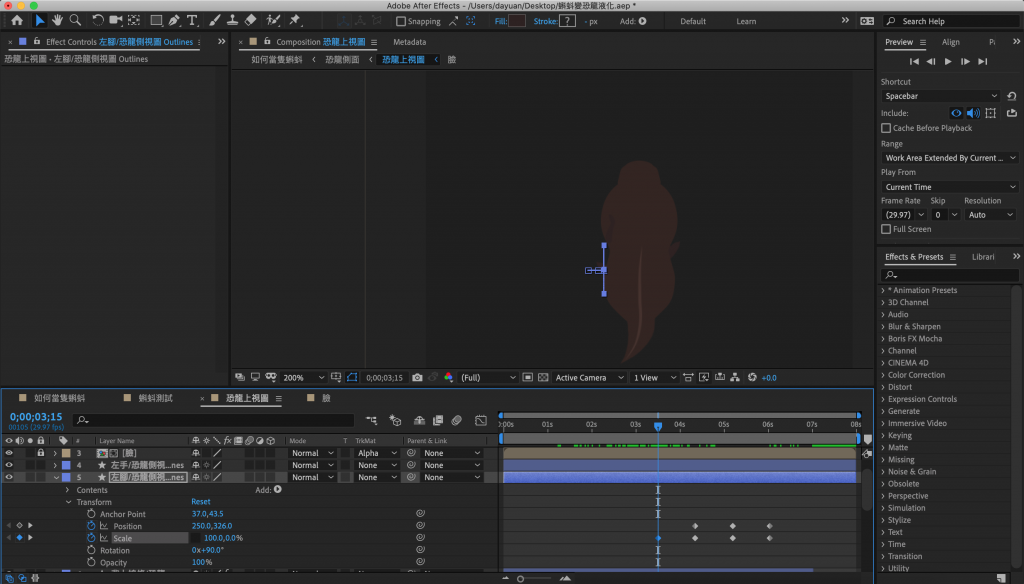1024x584 pixels.
Task: Click the current time indicator playhead
Action: [658, 426]
